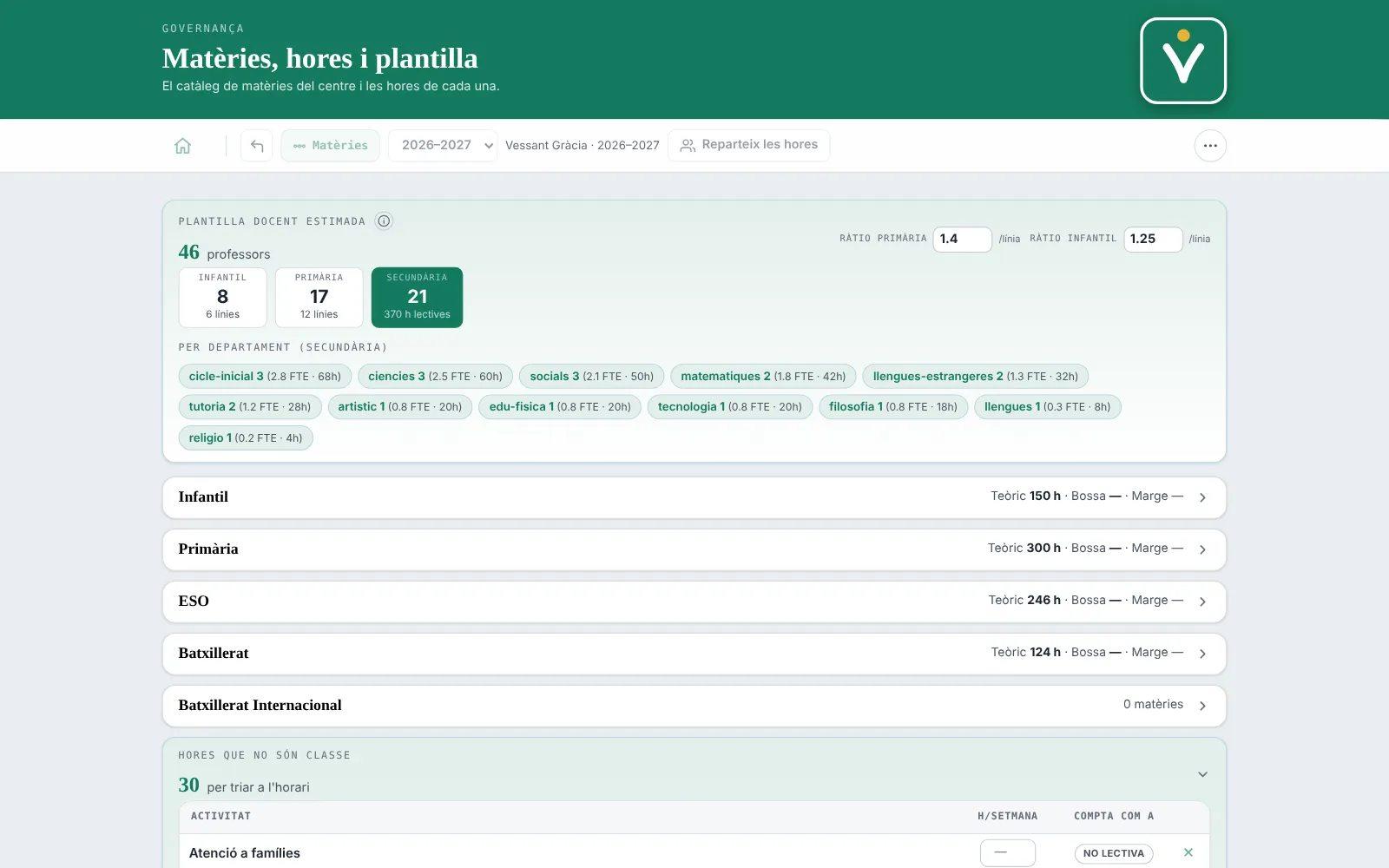Expand the Batxillerat Internacional section

694,706
